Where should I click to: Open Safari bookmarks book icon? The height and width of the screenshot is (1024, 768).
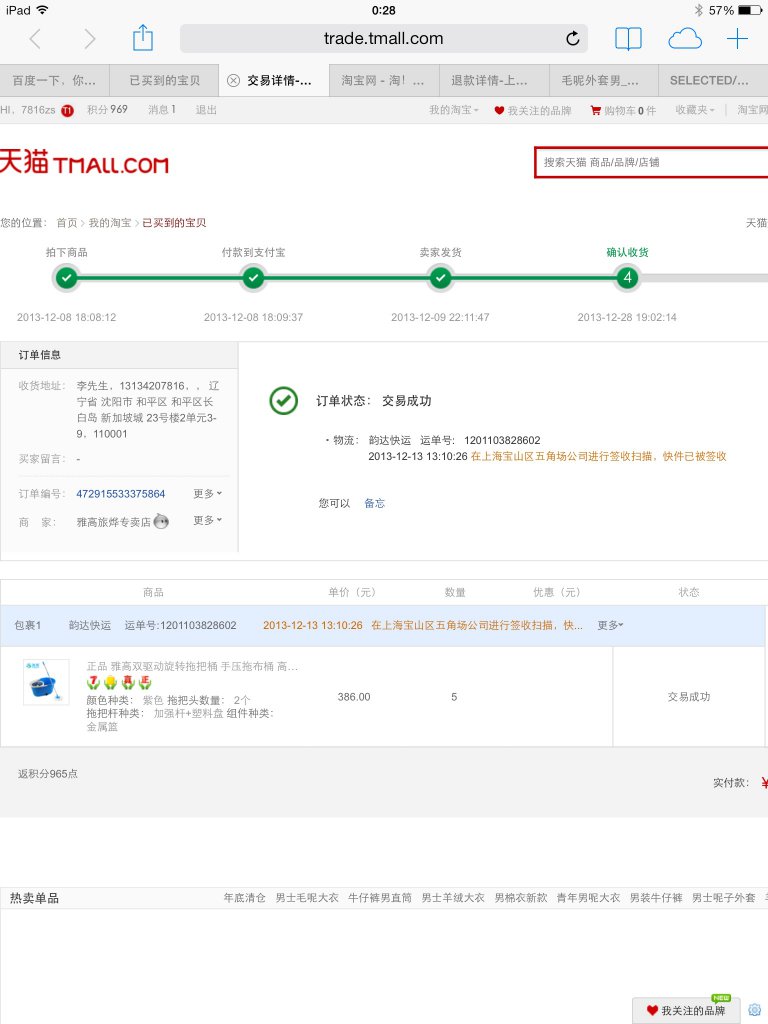[x=628, y=39]
